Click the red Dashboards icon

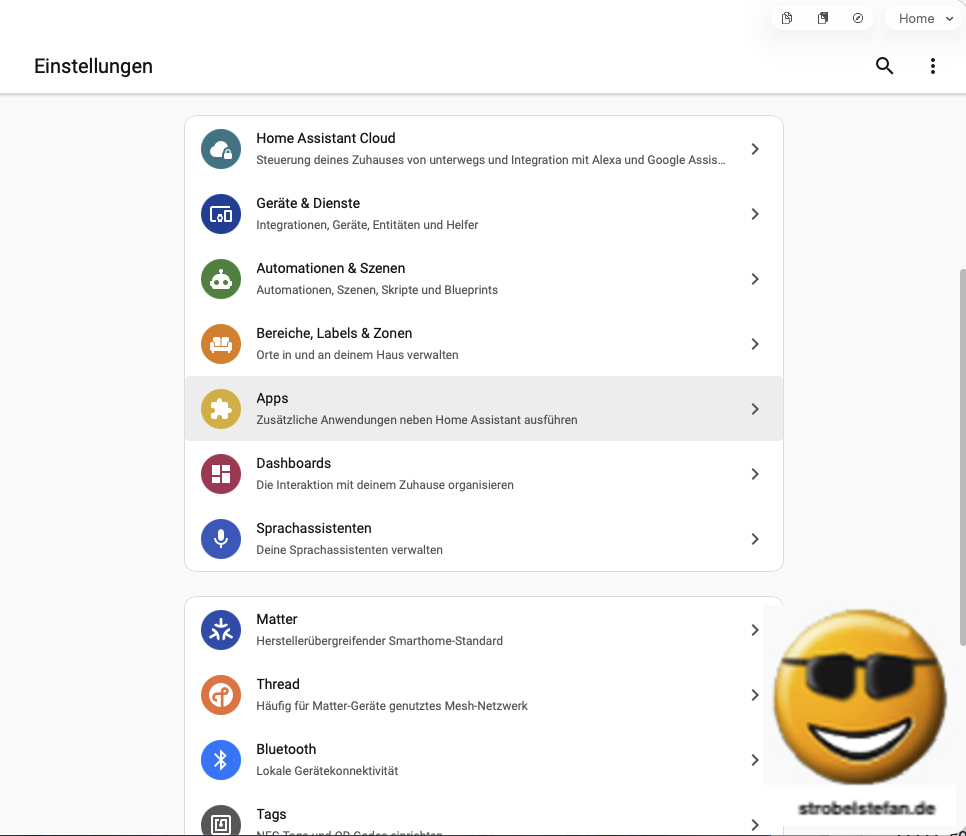click(221, 474)
